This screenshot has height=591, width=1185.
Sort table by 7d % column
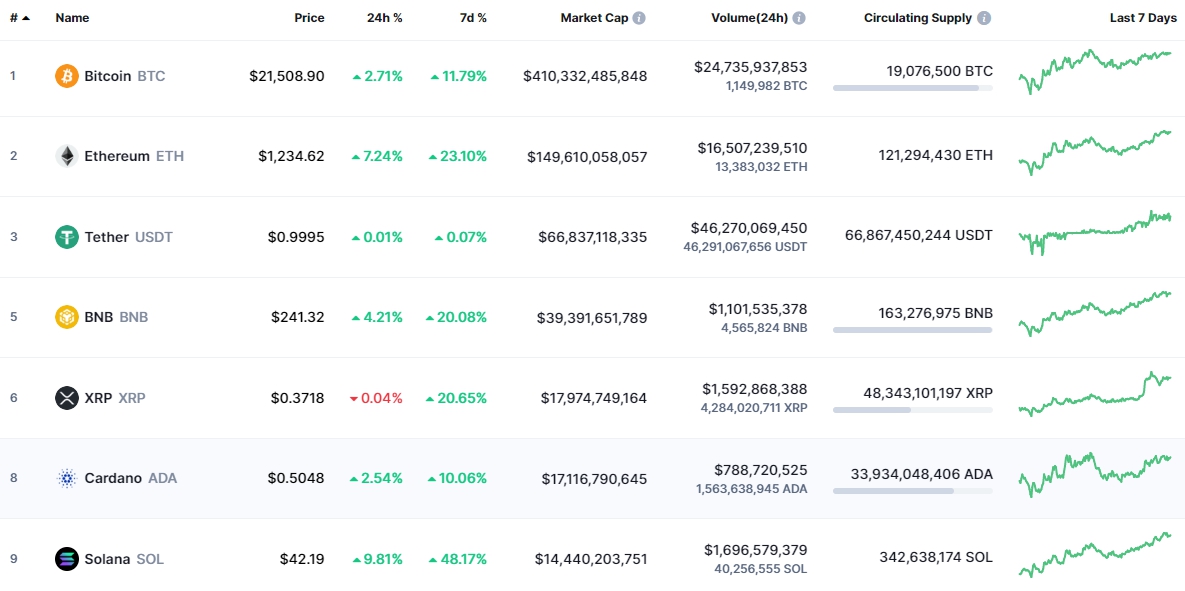pos(473,18)
